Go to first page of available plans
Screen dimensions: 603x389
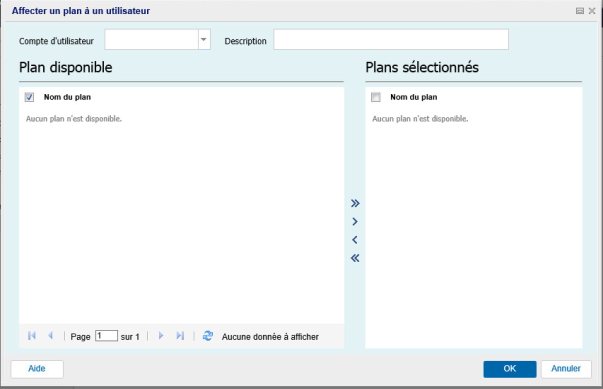pyautogui.click(x=32, y=336)
